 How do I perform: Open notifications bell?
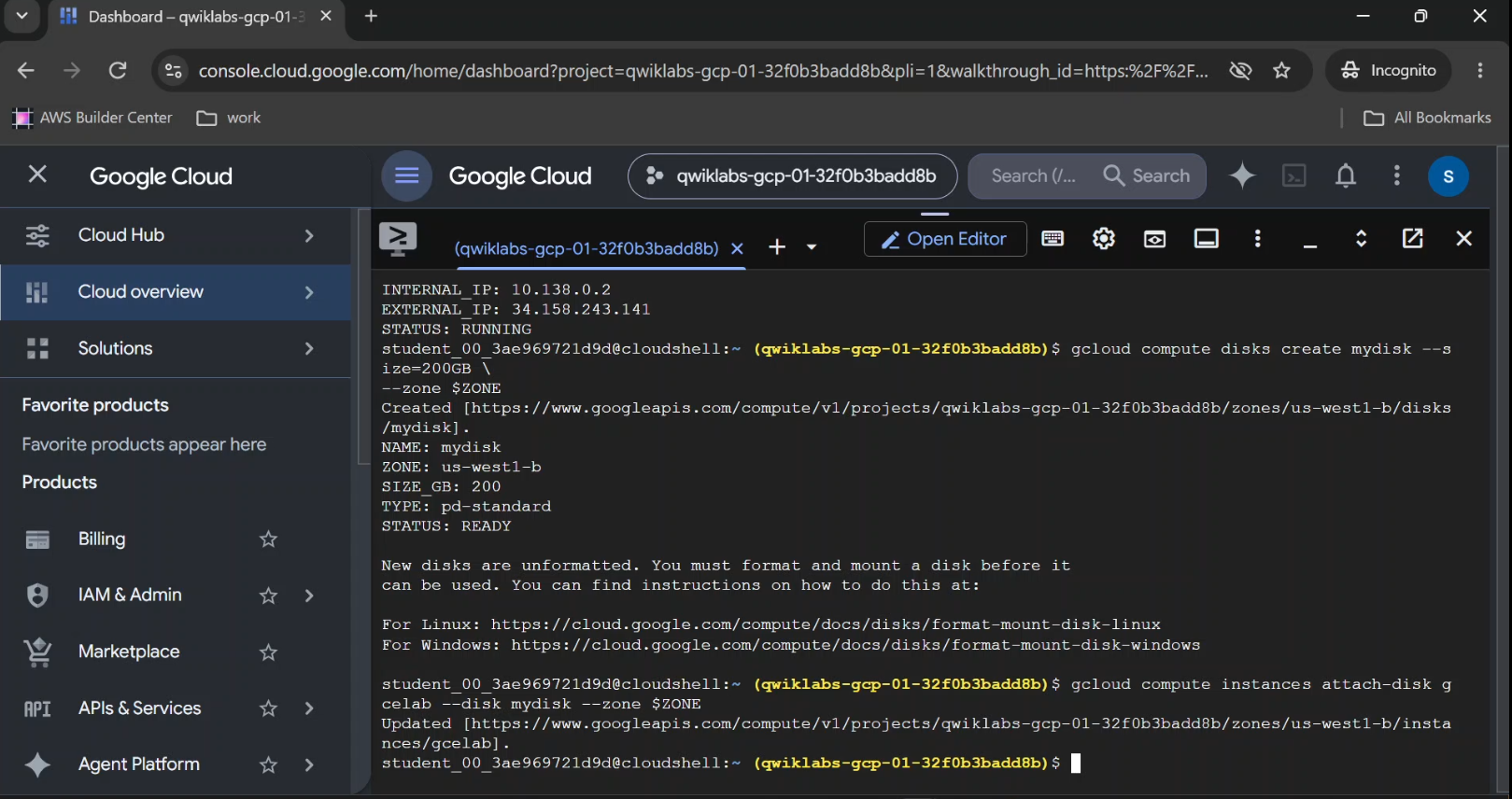(x=1346, y=175)
